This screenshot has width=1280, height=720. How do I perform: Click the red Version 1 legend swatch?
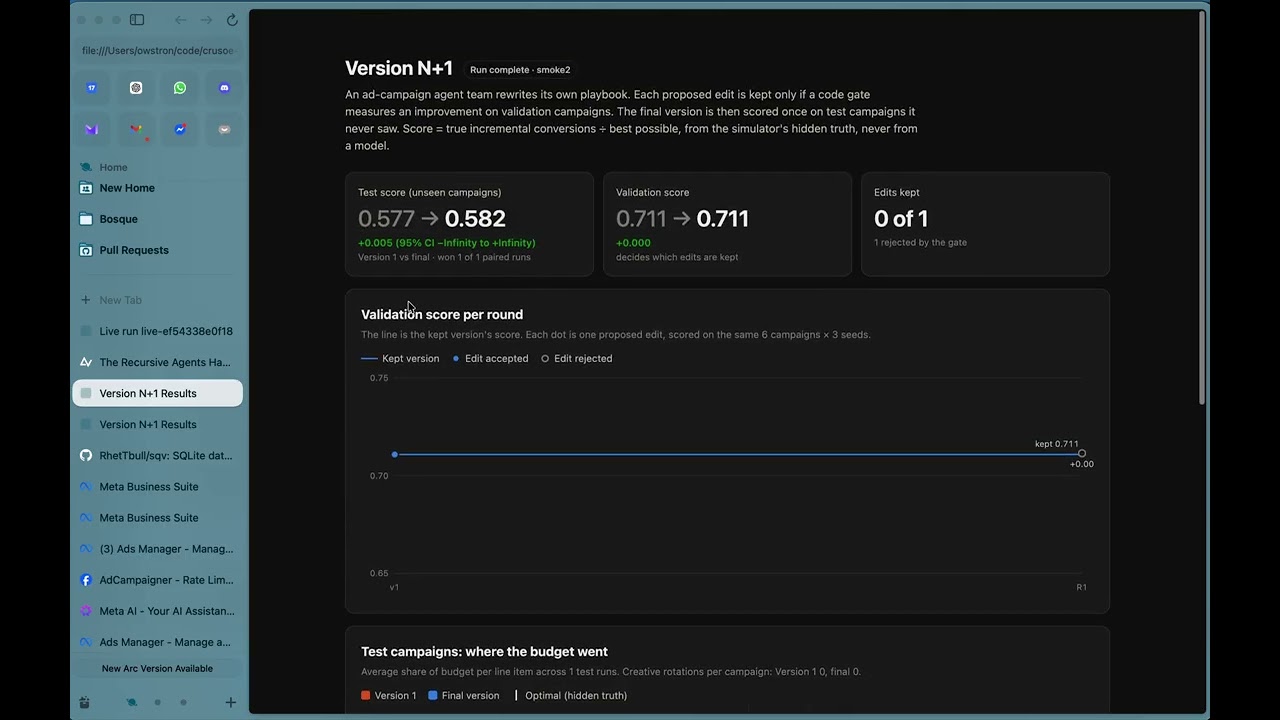click(366, 695)
